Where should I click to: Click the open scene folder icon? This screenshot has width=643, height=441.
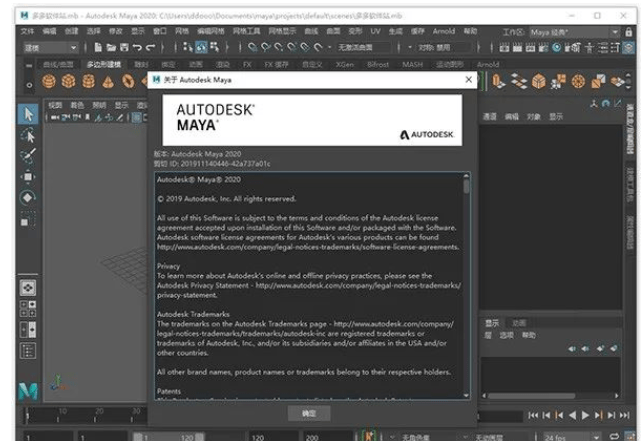coord(111,47)
